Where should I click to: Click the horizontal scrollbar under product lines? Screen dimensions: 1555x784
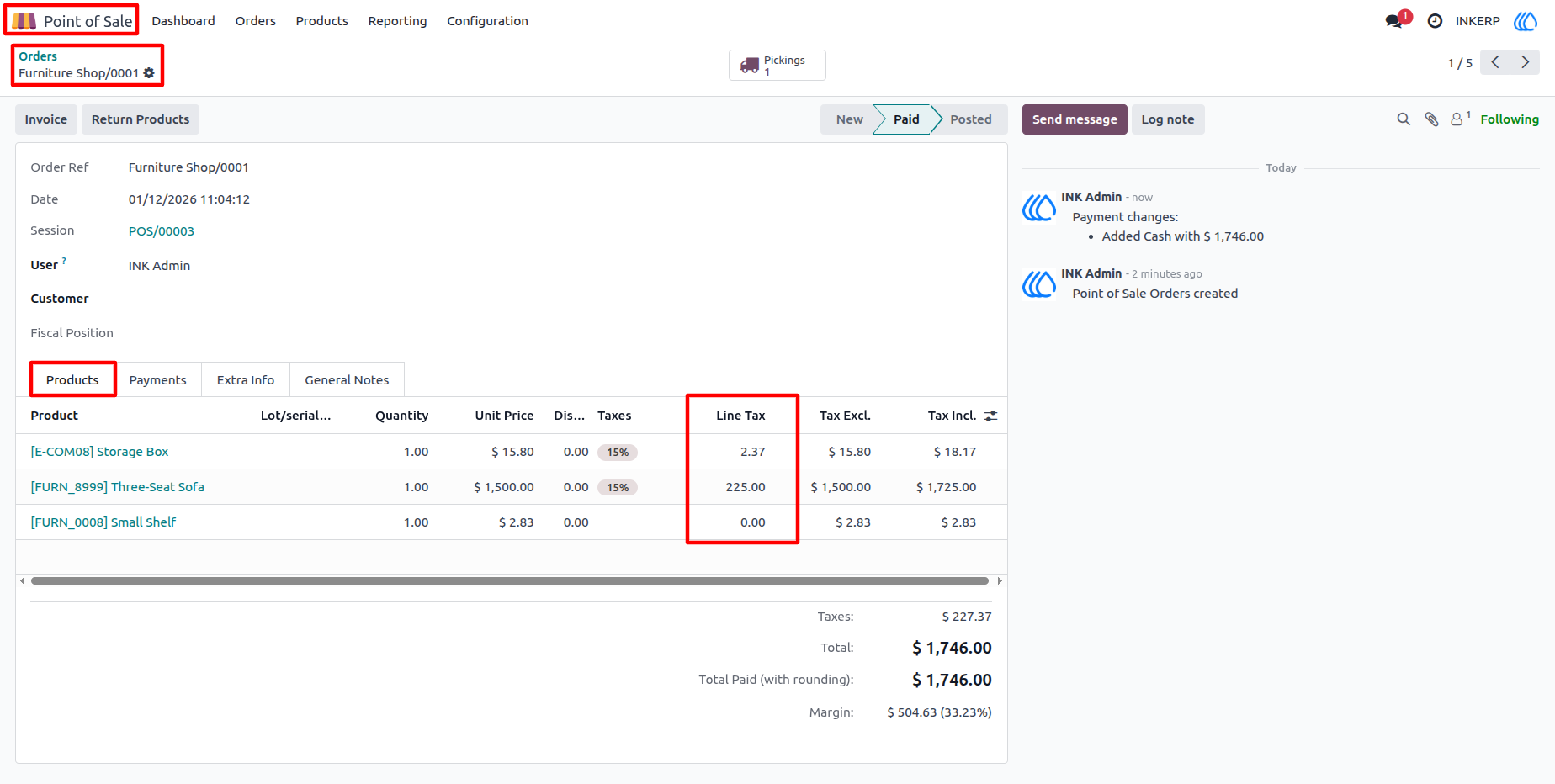510,580
